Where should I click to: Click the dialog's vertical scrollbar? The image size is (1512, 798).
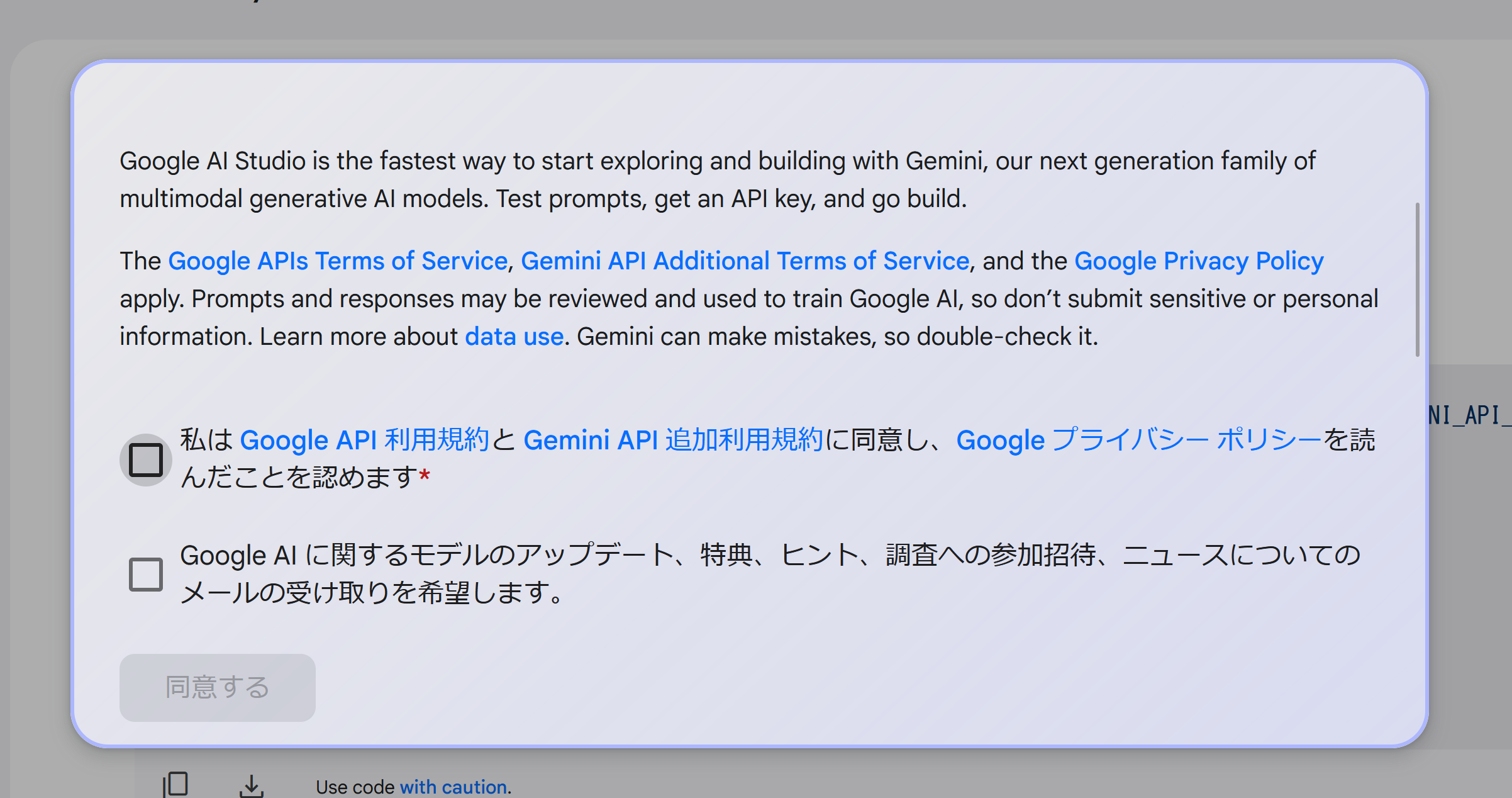(x=1417, y=279)
